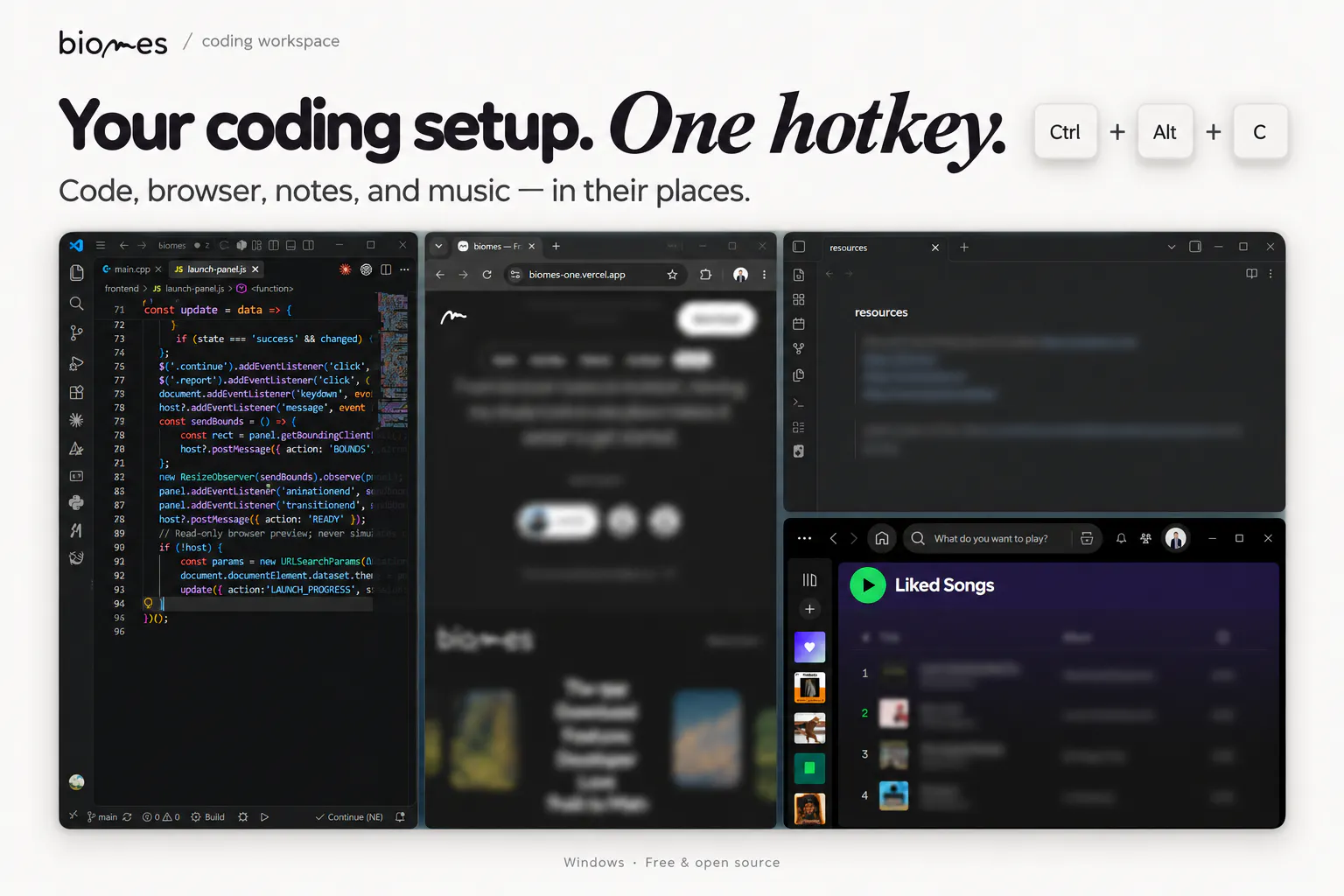Select the launch-panel.js editor tab
Image resolution: width=1344 pixels, height=896 pixels.
[x=216, y=269]
